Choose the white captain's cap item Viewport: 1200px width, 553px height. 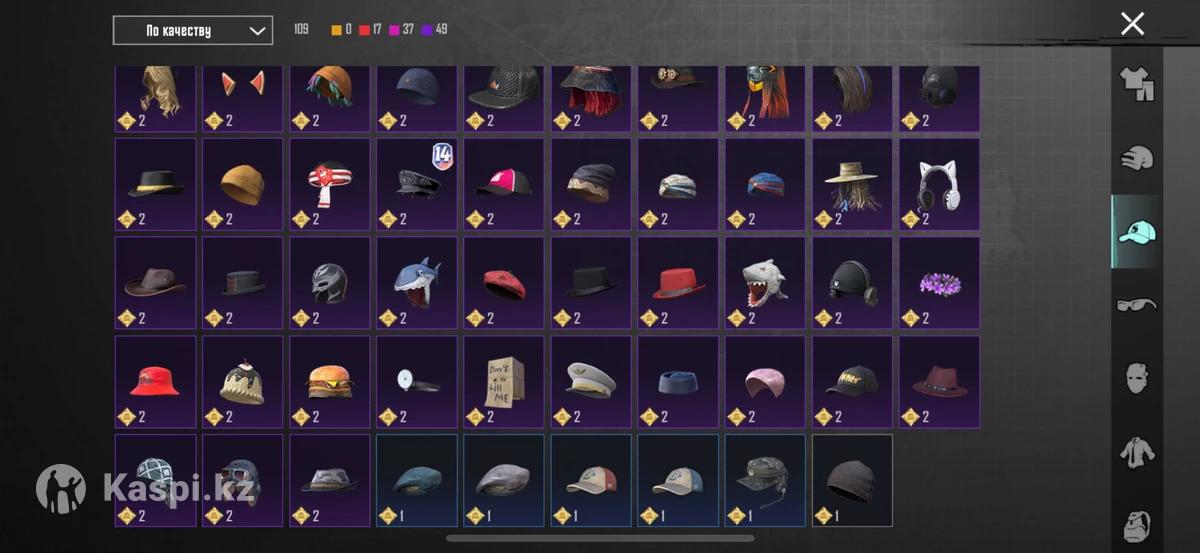point(591,381)
